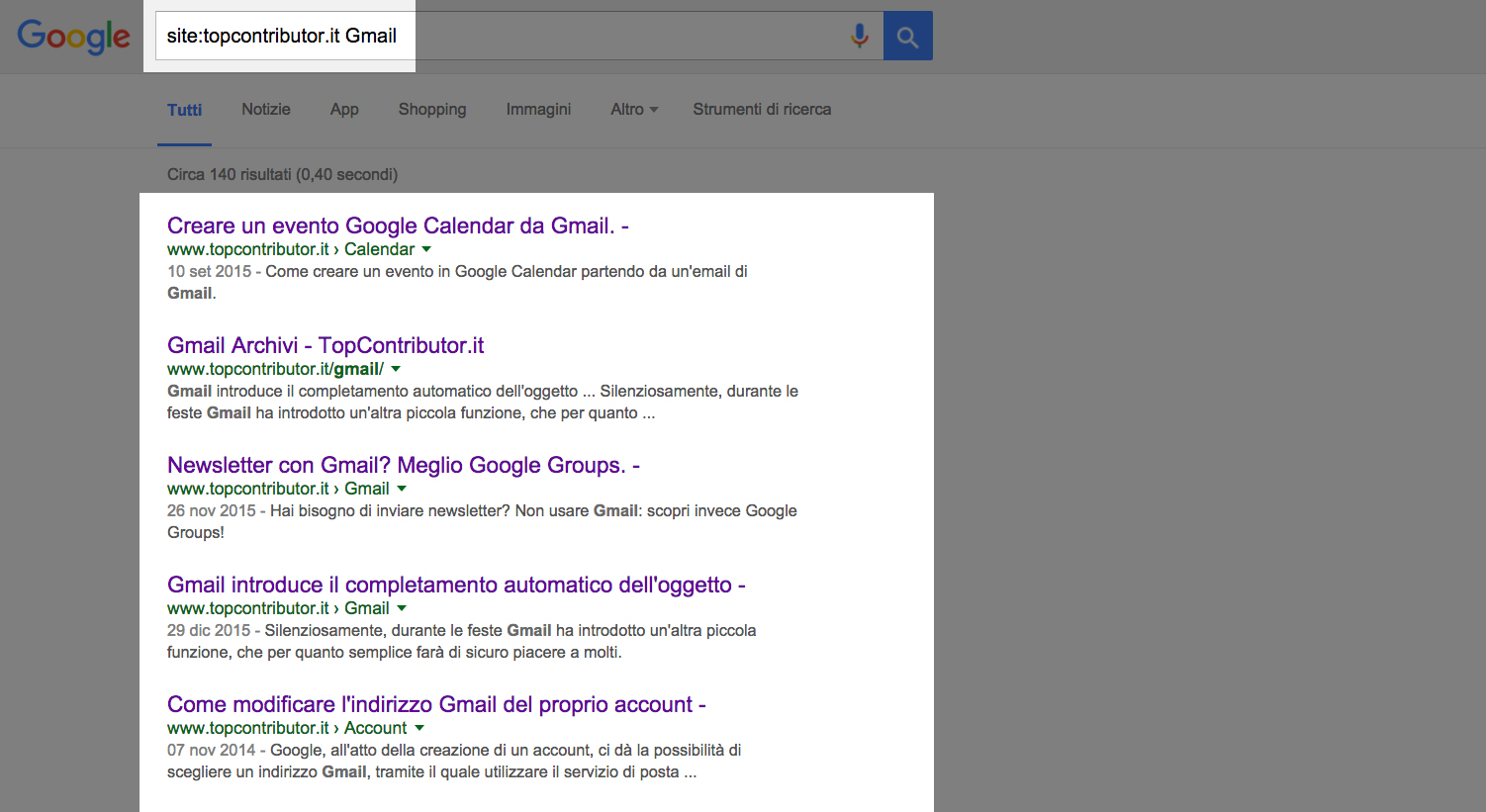Open Come modificare l'indirizzo Gmail result
This screenshot has height=812, width=1486.
pos(436,704)
